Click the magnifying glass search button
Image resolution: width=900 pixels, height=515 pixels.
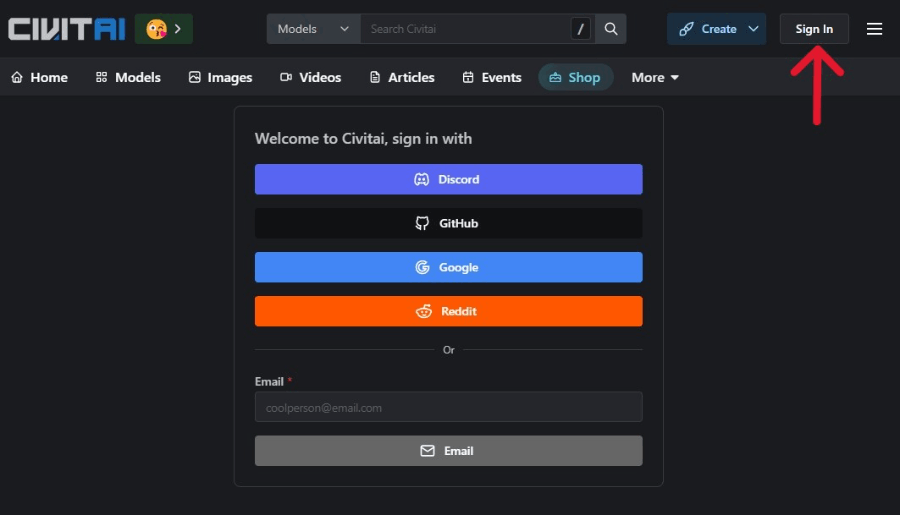(611, 29)
